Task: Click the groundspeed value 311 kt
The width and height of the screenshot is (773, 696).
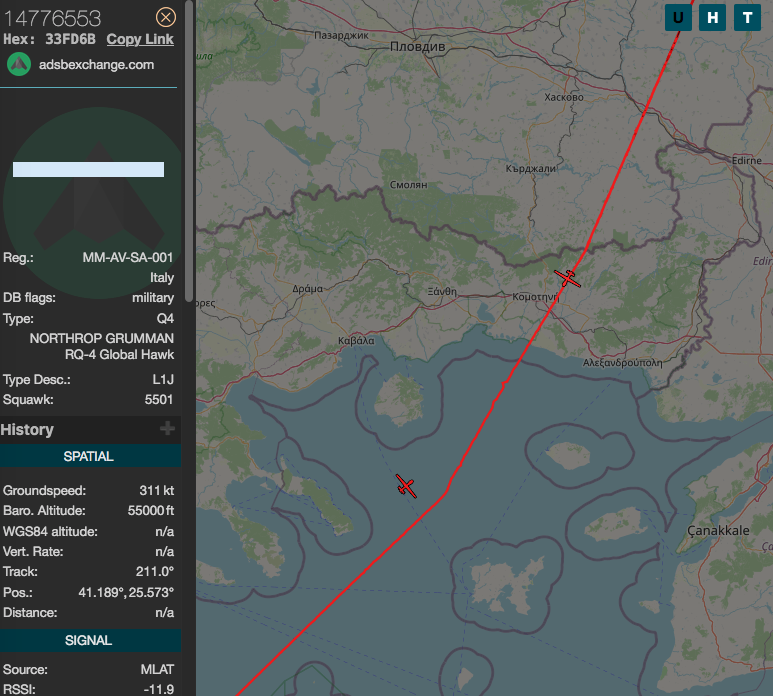Action: (157, 490)
